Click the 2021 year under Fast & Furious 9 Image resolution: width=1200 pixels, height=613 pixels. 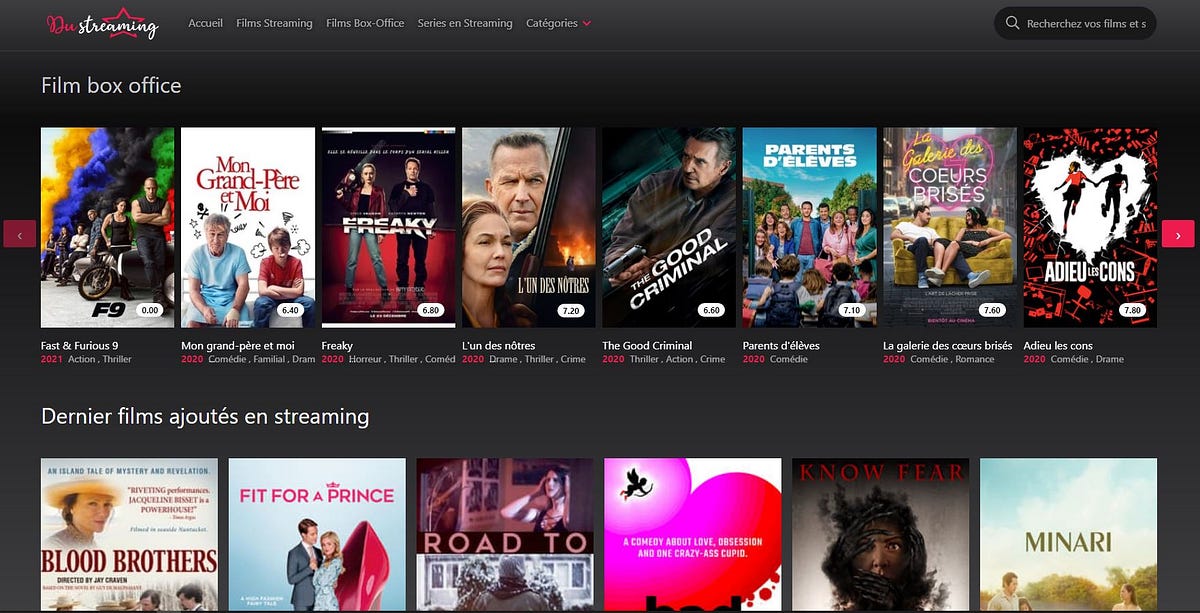click(x=52, y=359)
